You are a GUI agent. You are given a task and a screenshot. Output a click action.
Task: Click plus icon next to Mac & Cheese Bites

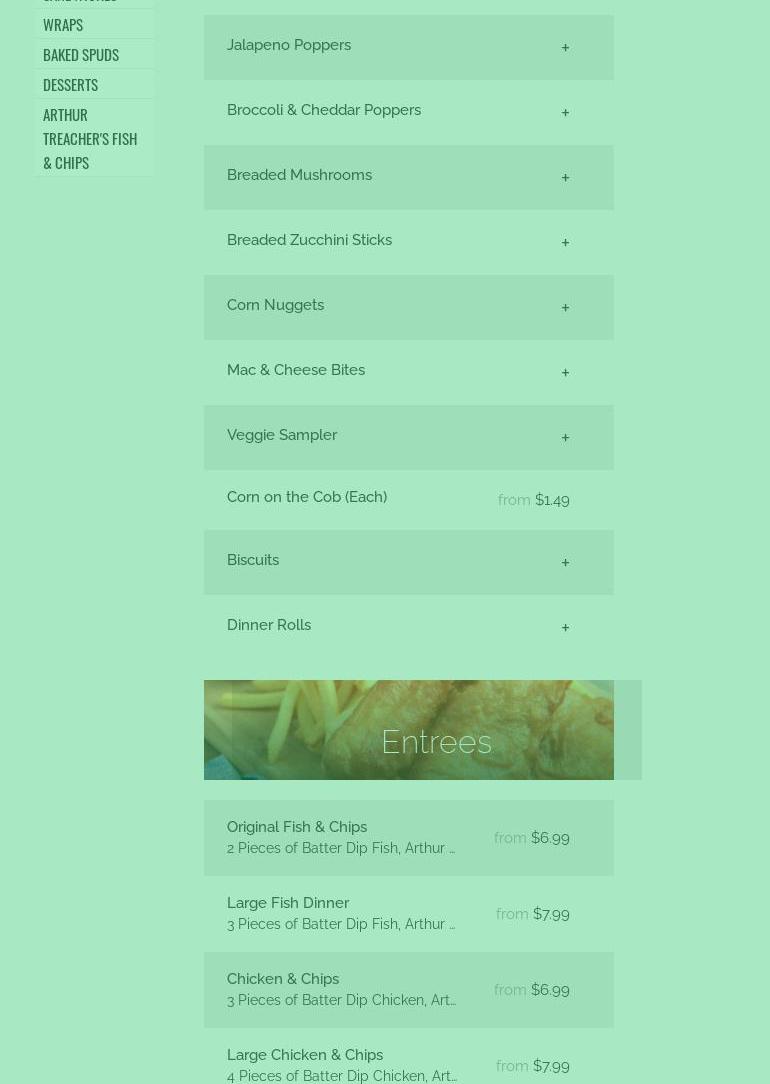[565, 373]
